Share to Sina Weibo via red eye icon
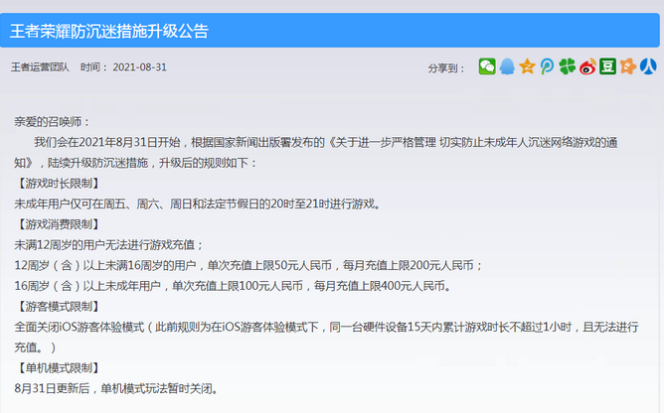This screenshot has height=413, width=664. click(588, 67)
